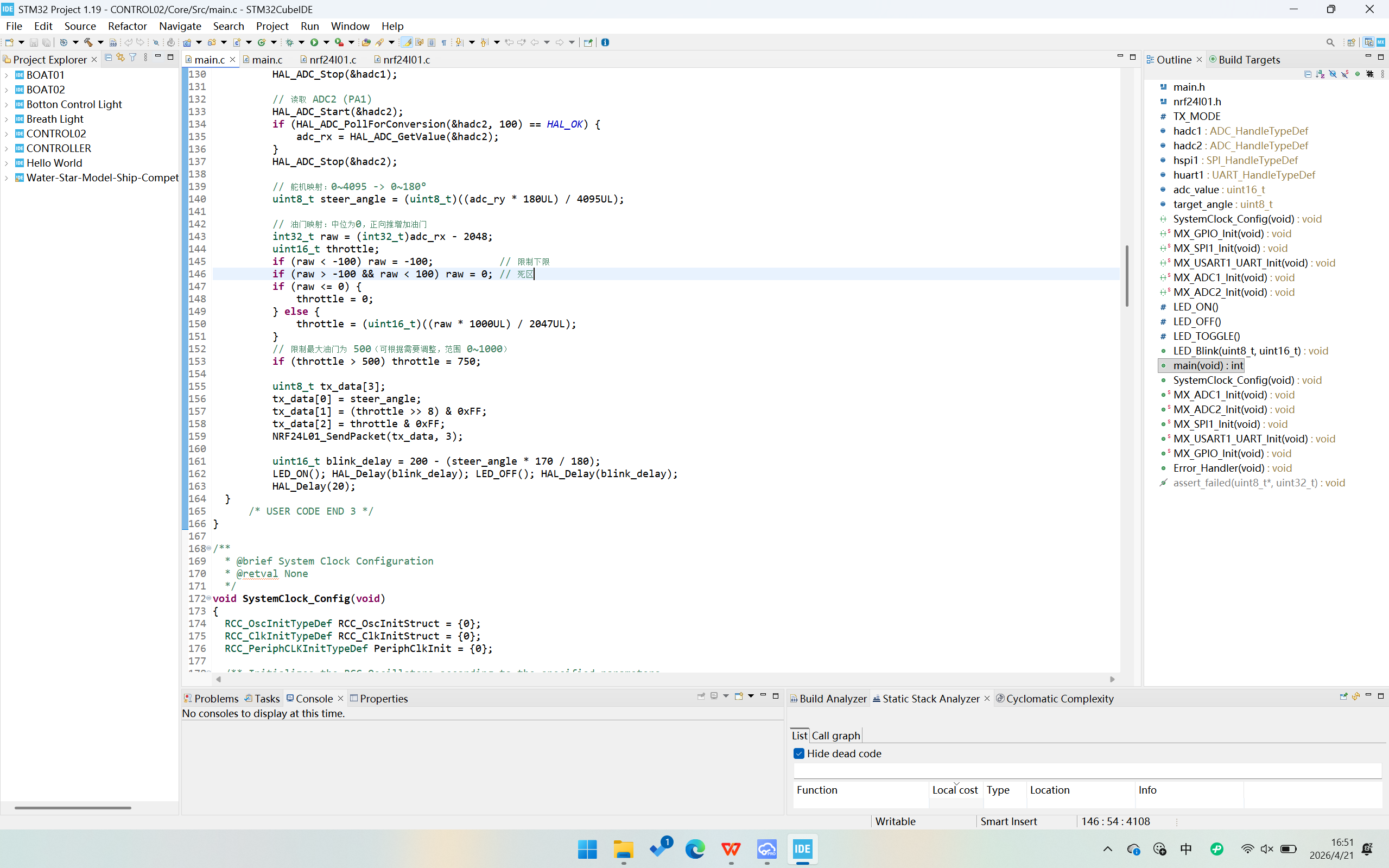Open the Cyclomatic Complexity tab
1389x868 pixels.
coord(1055,699)
